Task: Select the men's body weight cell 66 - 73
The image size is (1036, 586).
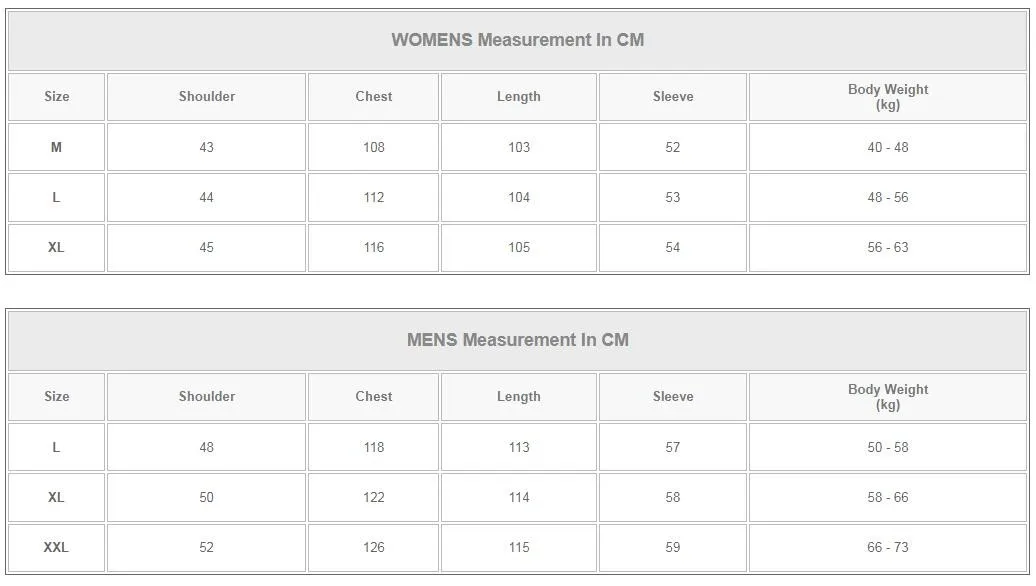Action: click(x=887, y=547)
